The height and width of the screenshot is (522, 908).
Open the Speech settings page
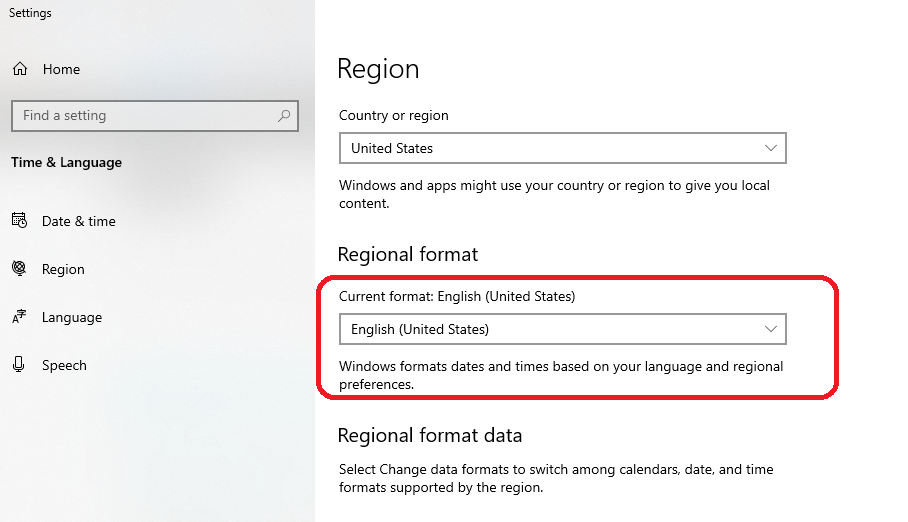(x=64, y=365)
